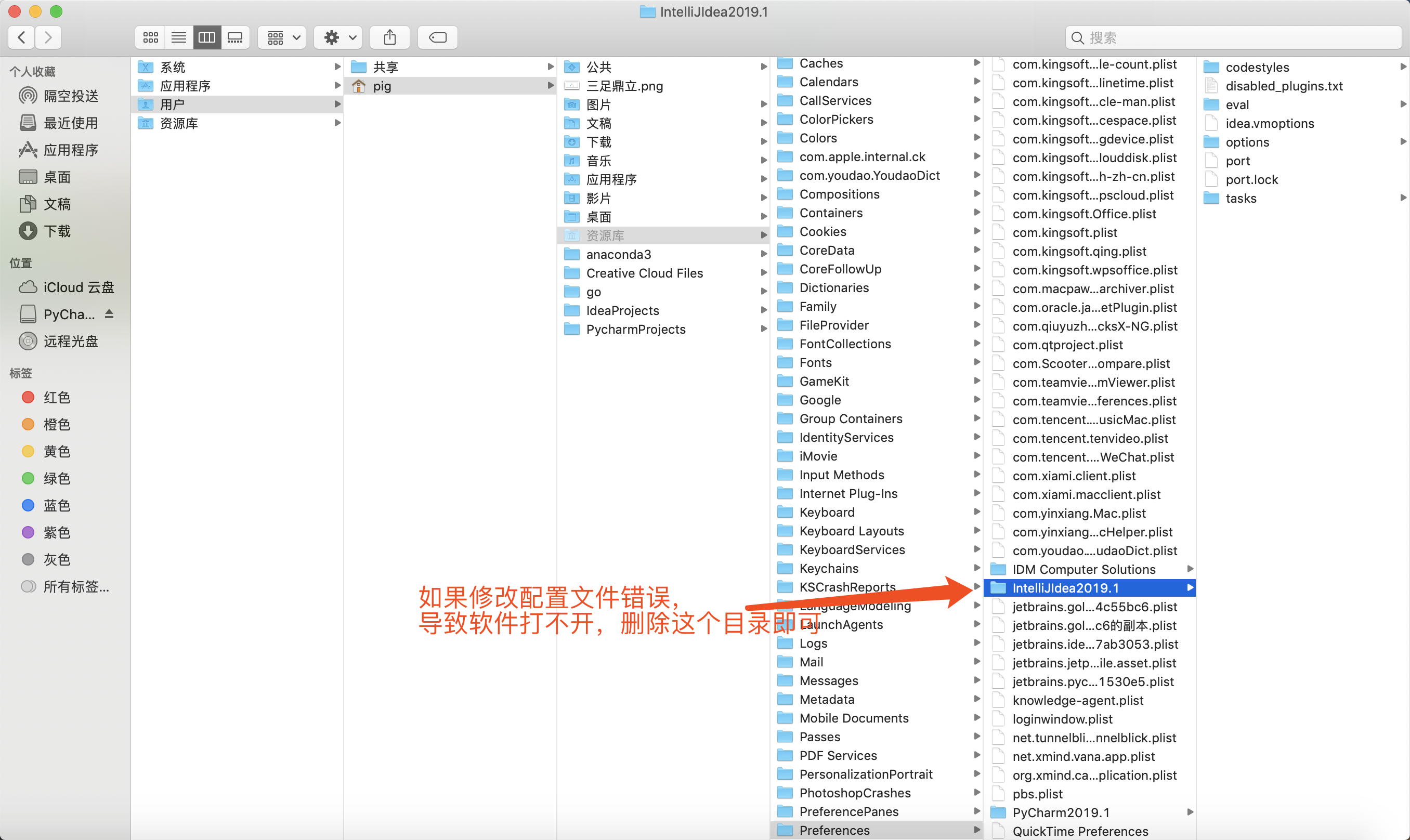The width and height of the screenshot is (1410, 840).
Task: Click the red 红色 tag
Action: pos(57,397)
